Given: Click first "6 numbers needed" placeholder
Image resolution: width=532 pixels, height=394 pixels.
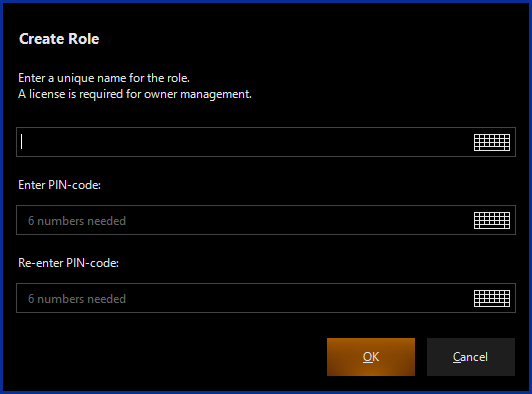Looking at the screenshot, I should 77,221.
